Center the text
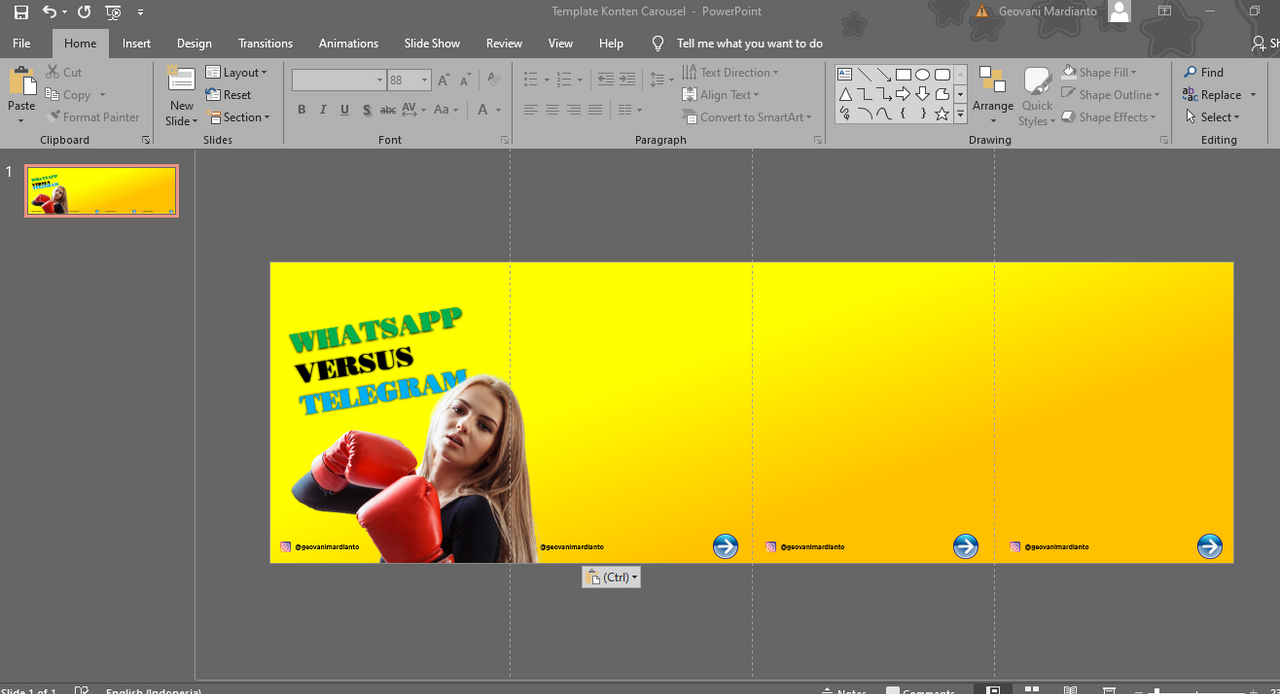Image resolution: width=1280 pixels, height=694 pixels. tap(552, 110)
